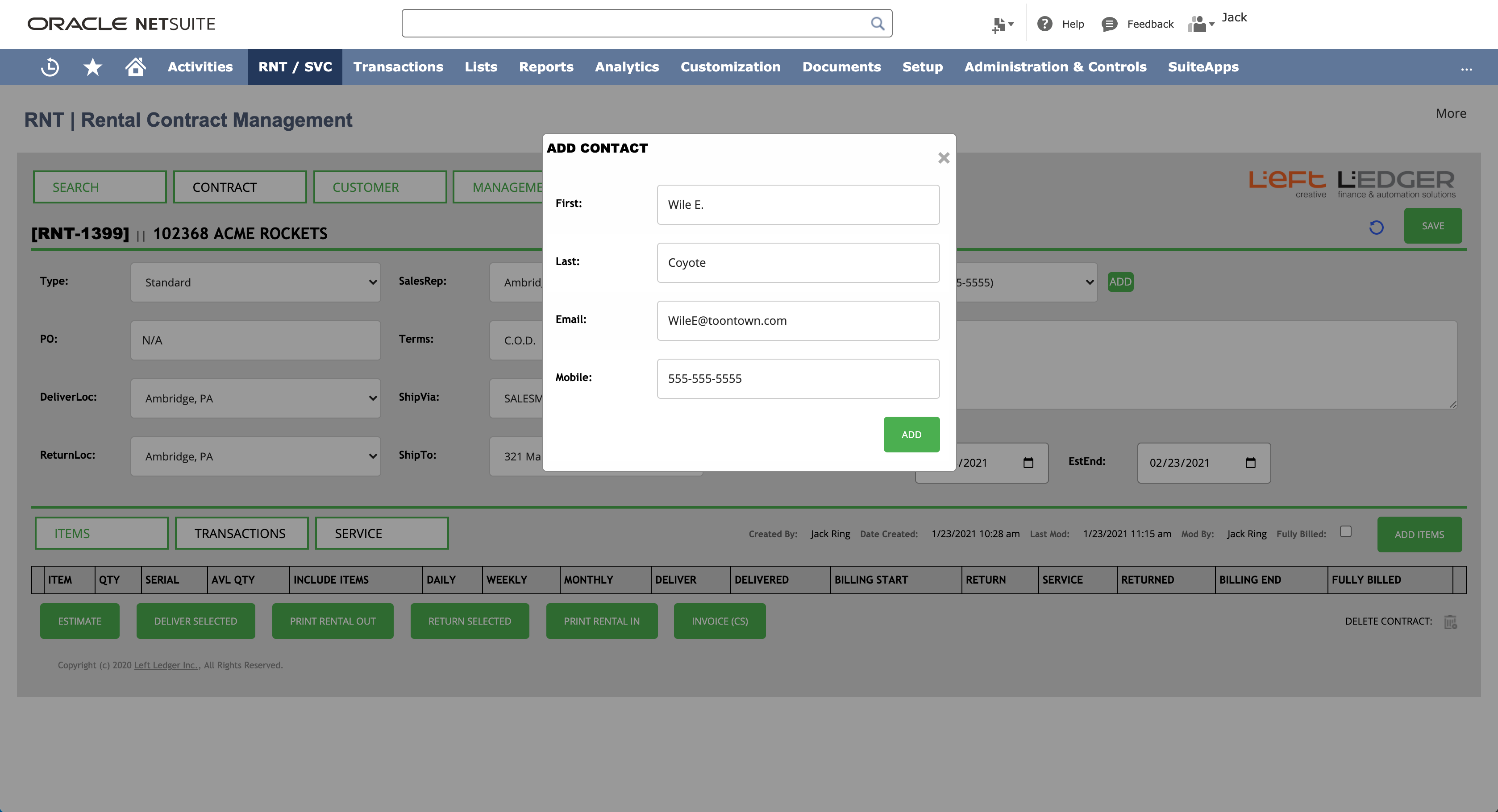The width and height of the screenshot is (1498, 812).
Task: Click the Delete Contract trash icon
Action: coord(1450,622)
